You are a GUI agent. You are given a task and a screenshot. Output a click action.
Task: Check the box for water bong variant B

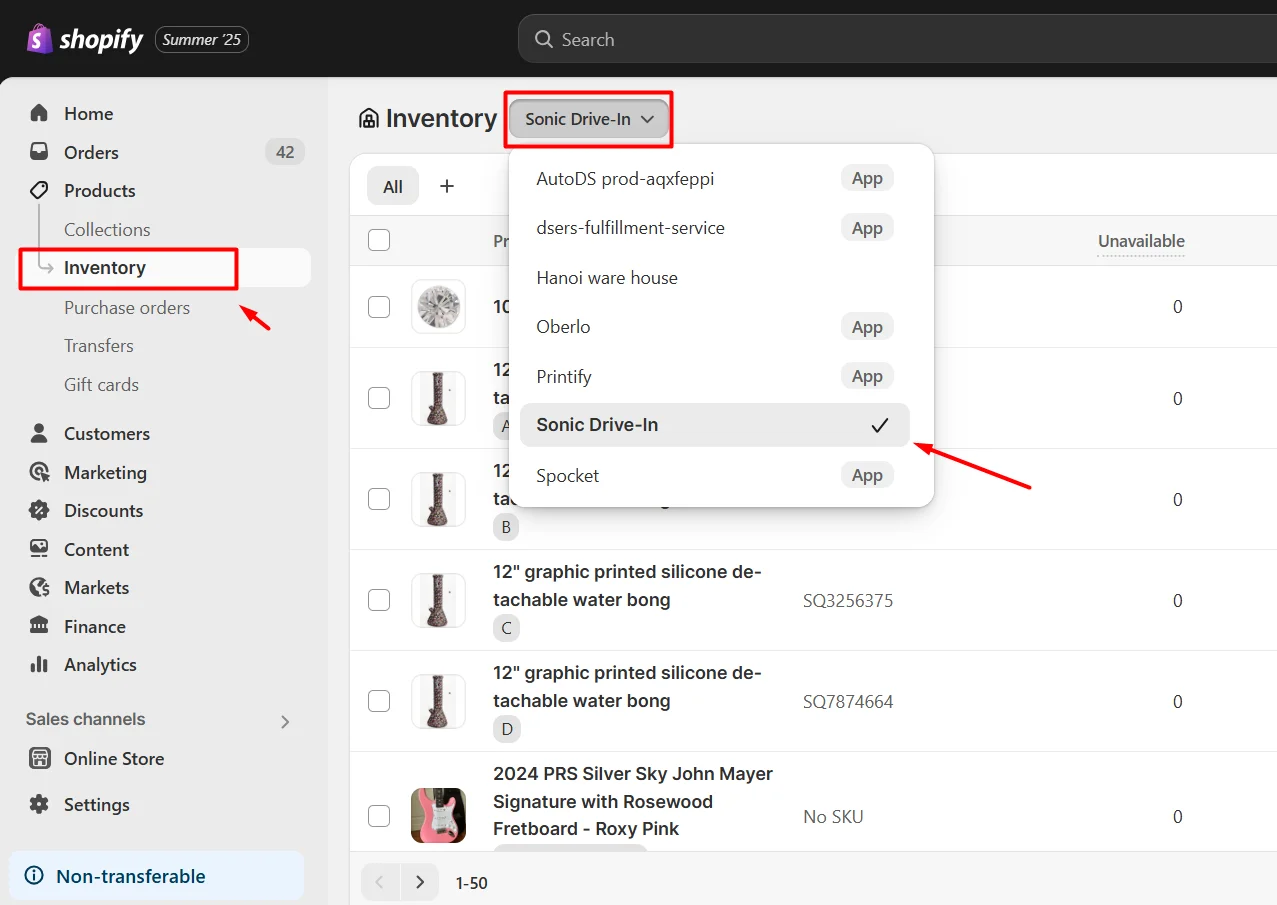pos(379,499)
